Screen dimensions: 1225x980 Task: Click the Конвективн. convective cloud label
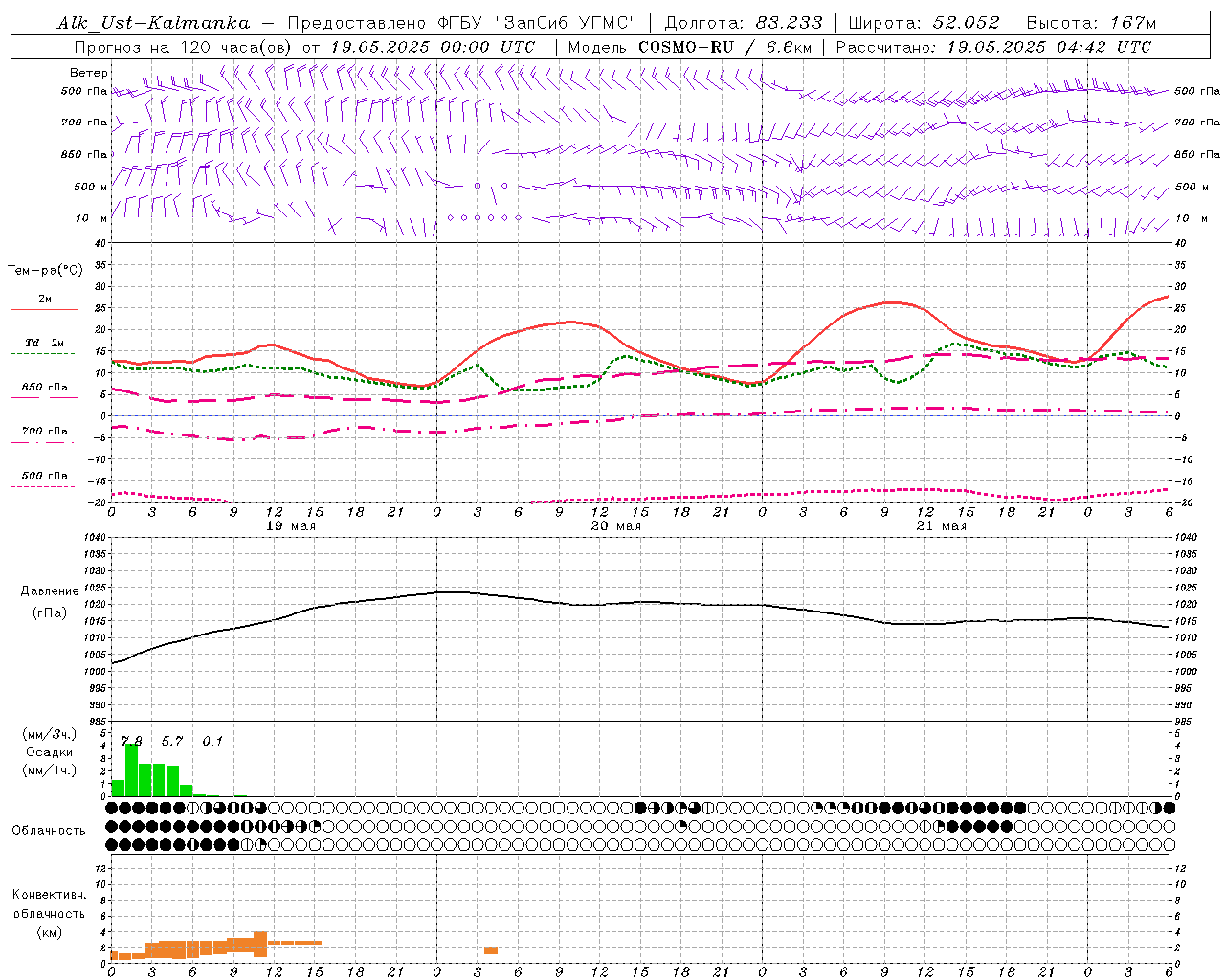[x=49, y=895]
